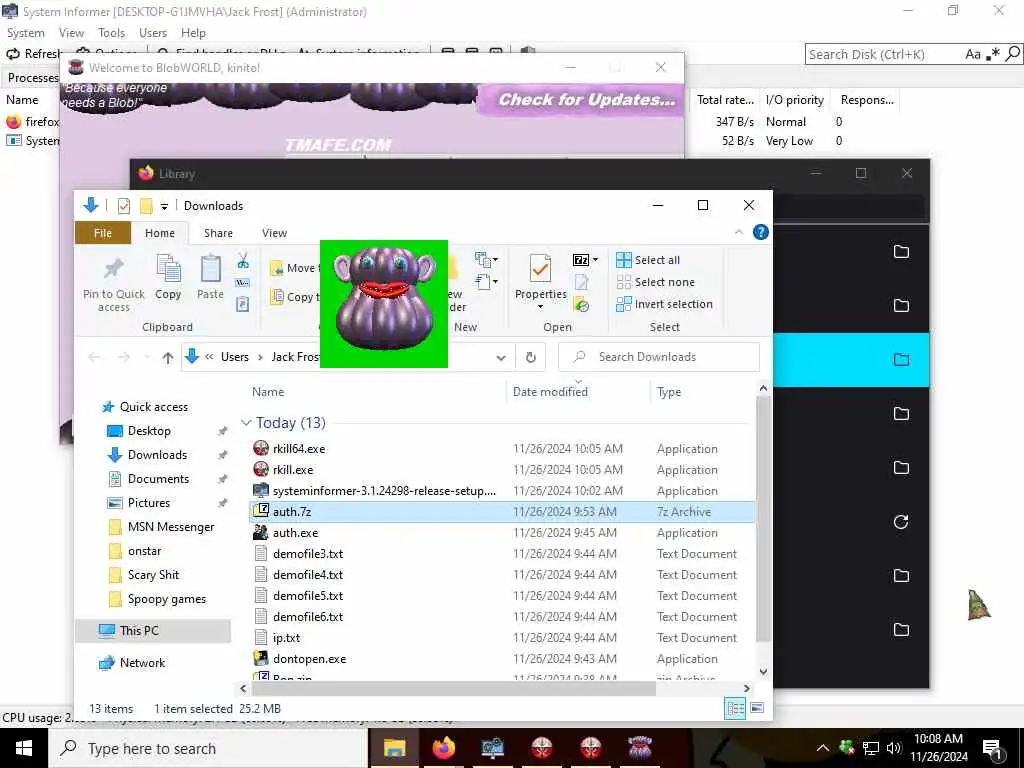Click the 7z open-with icon in ribbon
Viewport: 1024px width, 768px height.
(x=581, y=260)
